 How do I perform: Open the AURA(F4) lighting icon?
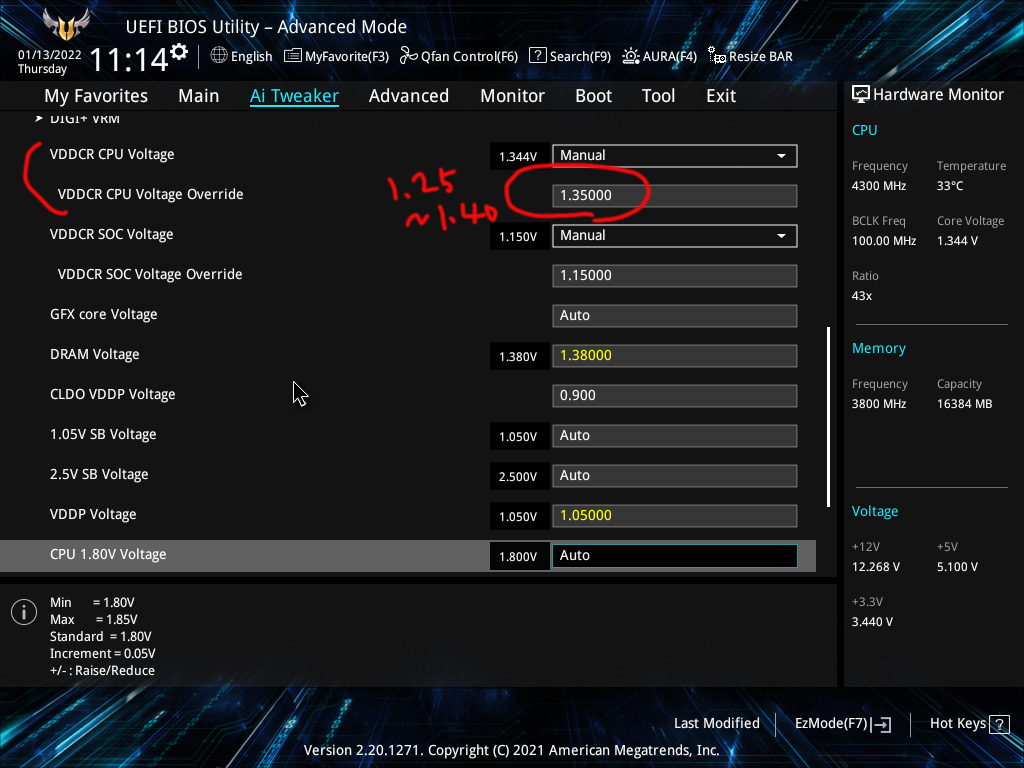(630, 56)
